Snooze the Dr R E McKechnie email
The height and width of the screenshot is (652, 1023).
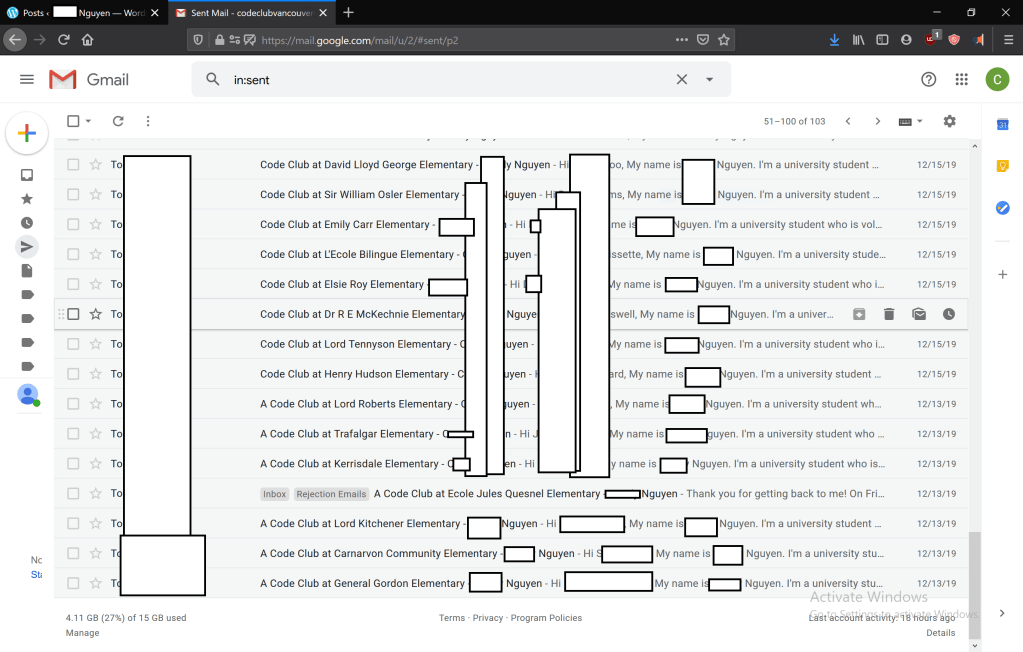click(948, 314)
